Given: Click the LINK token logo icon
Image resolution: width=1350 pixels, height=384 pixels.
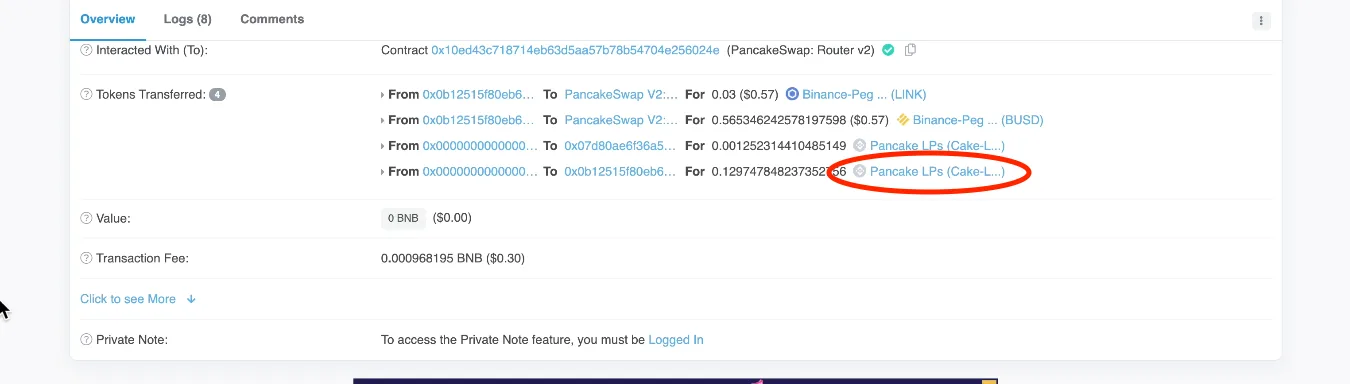Looking at the screenshot, I should 792,94.
